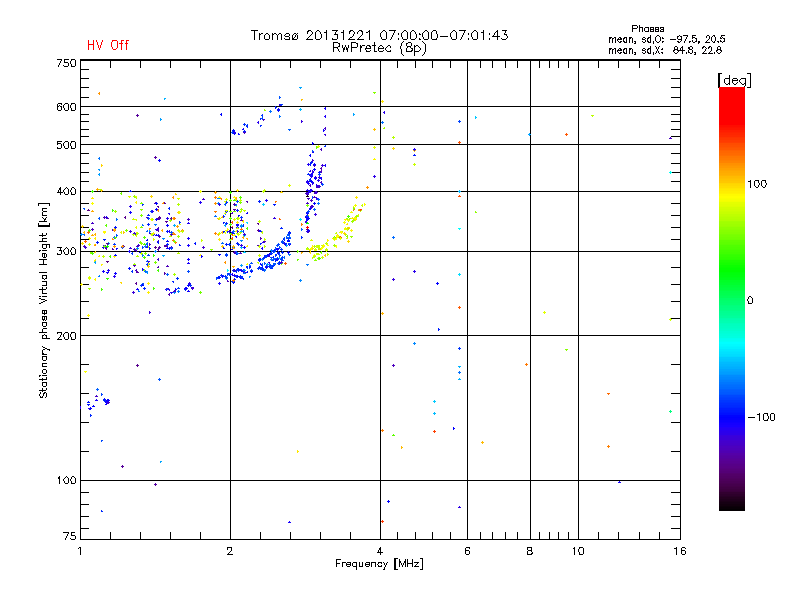Click the RwPretec (8p) subtitle
The image size is (800, 600).
click(x=379, y=48)
